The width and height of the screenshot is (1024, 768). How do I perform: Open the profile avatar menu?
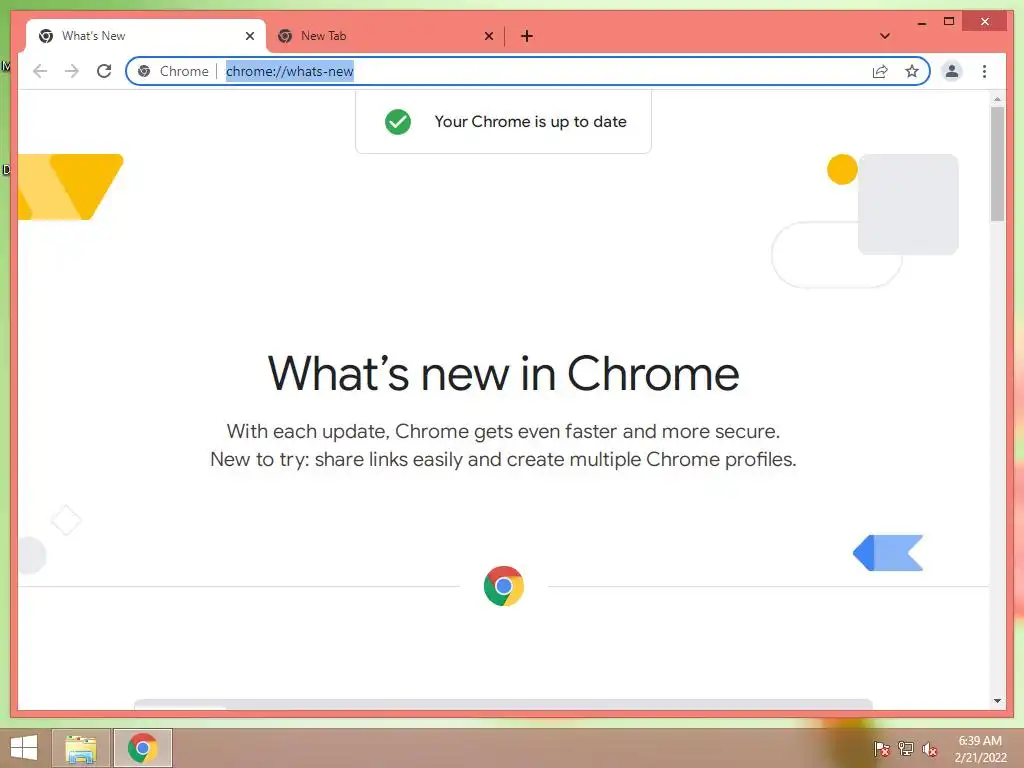pos(952,71)
